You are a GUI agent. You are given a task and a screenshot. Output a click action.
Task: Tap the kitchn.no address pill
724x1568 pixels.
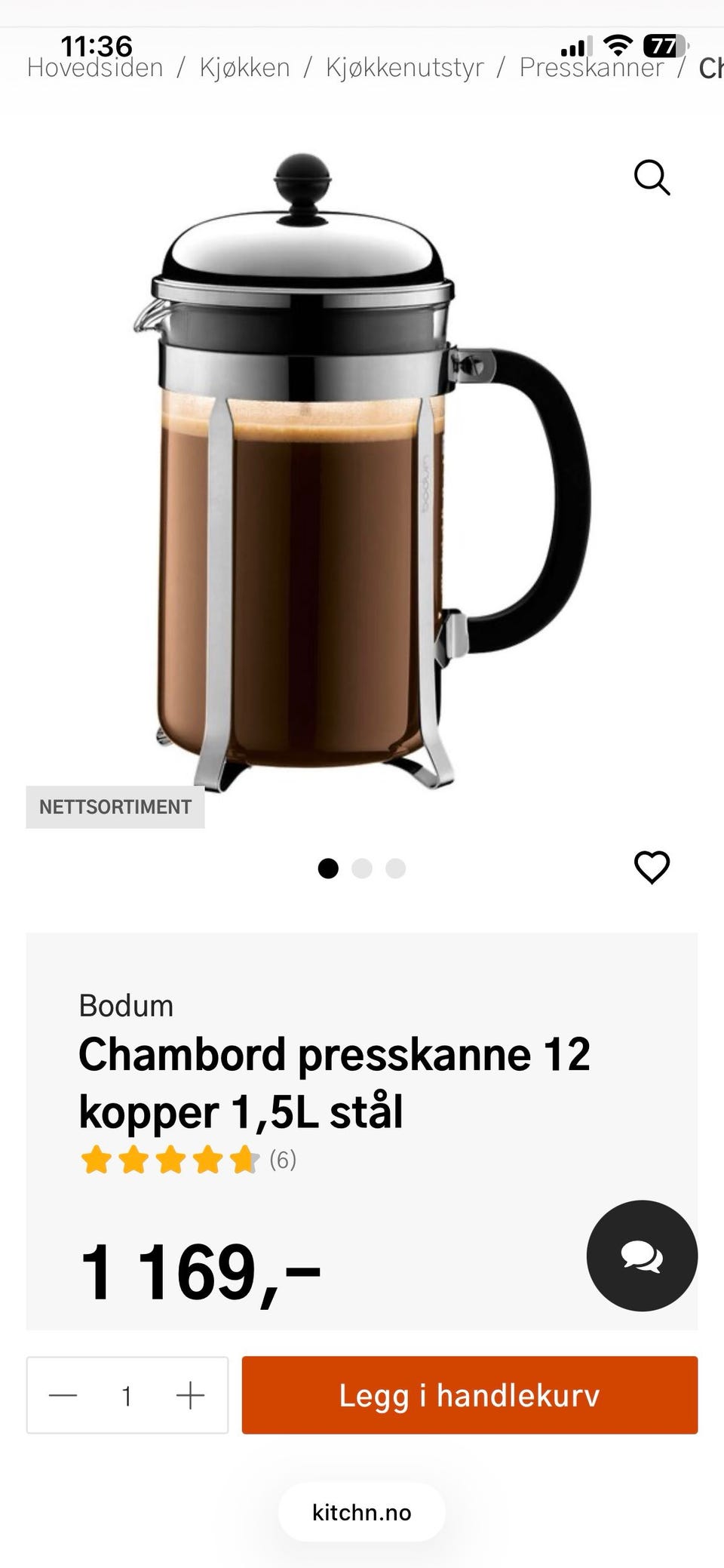pyautogui.click(x=362, y=1512)
